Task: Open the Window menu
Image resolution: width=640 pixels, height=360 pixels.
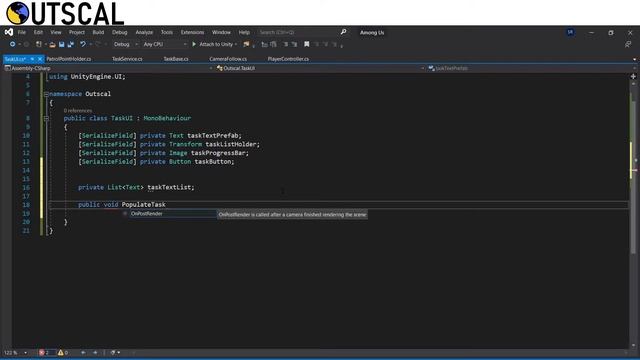Action: [221, 32]
